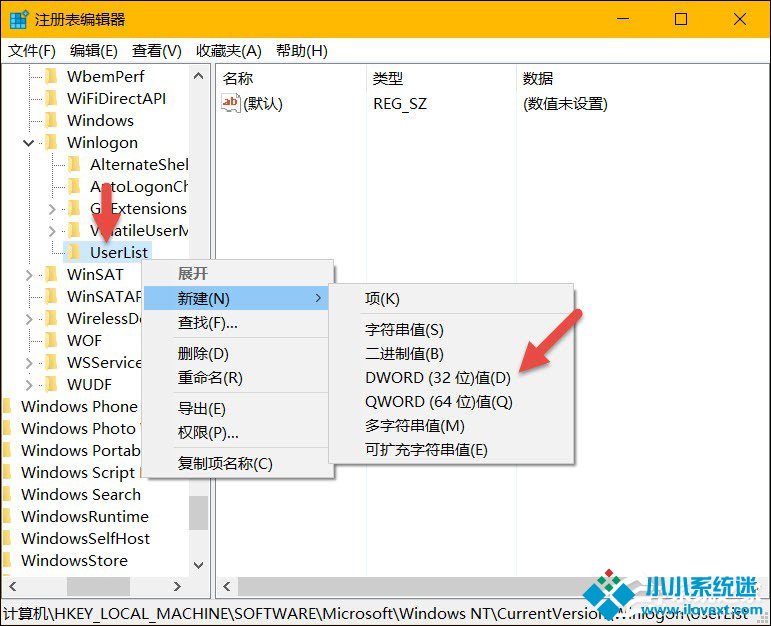The height and width of the screenshot is (626, 771).
Task: Expand the GPExtensions subkey
Action: (x=52, y=209)
